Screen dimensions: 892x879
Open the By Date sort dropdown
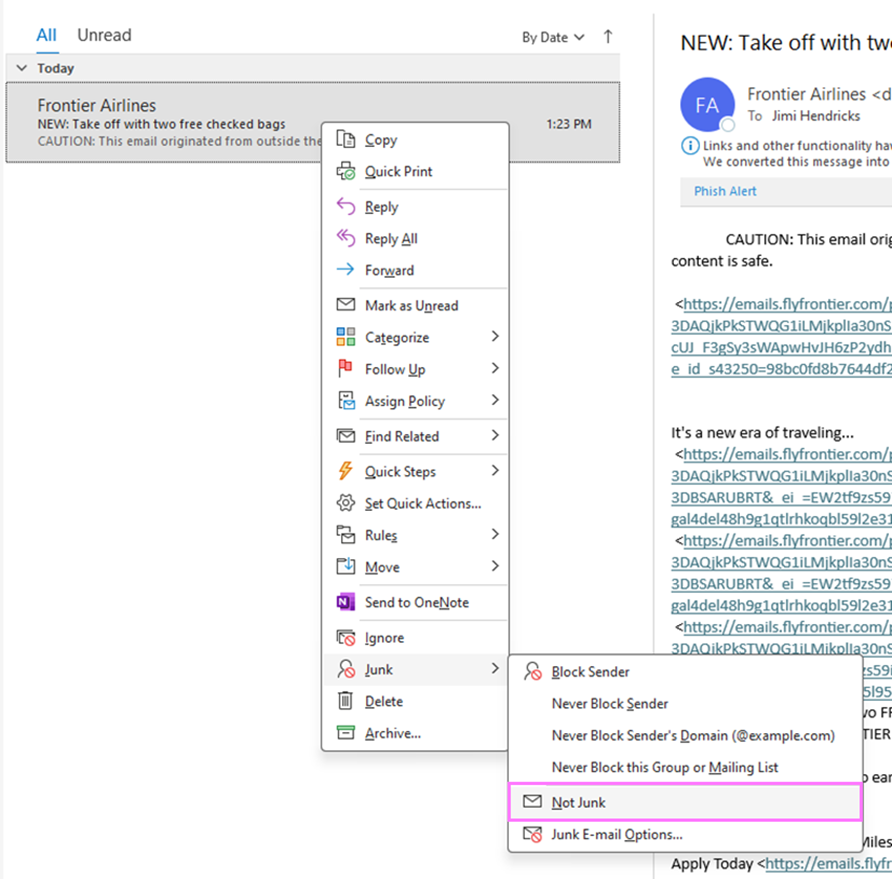[x=548, y=37]
